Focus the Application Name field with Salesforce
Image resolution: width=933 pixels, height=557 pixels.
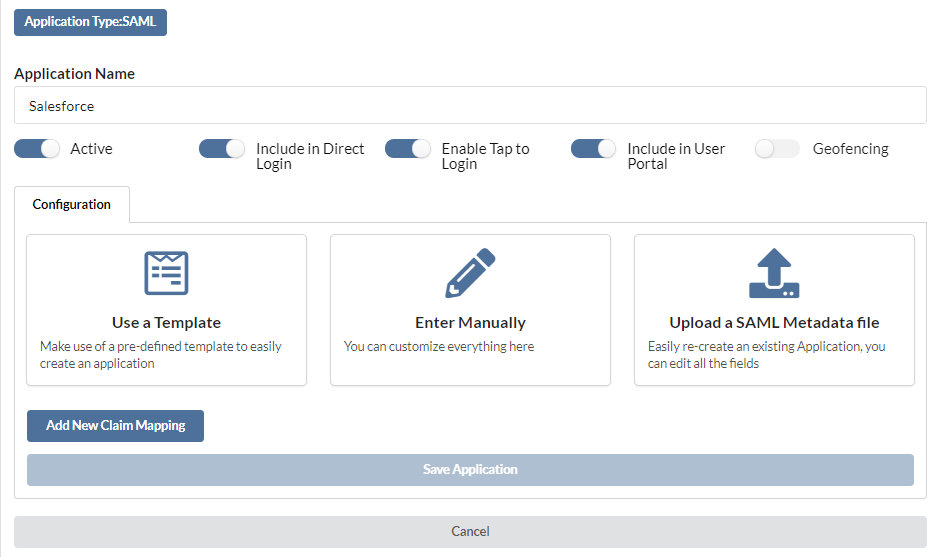tap(470, 105)
